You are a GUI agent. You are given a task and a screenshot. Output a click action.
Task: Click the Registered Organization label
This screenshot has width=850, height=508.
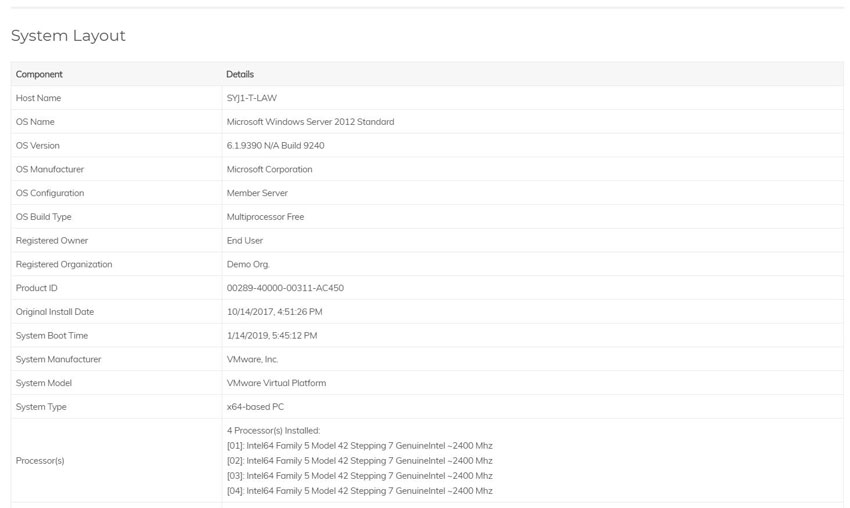(x=64, y=265)
